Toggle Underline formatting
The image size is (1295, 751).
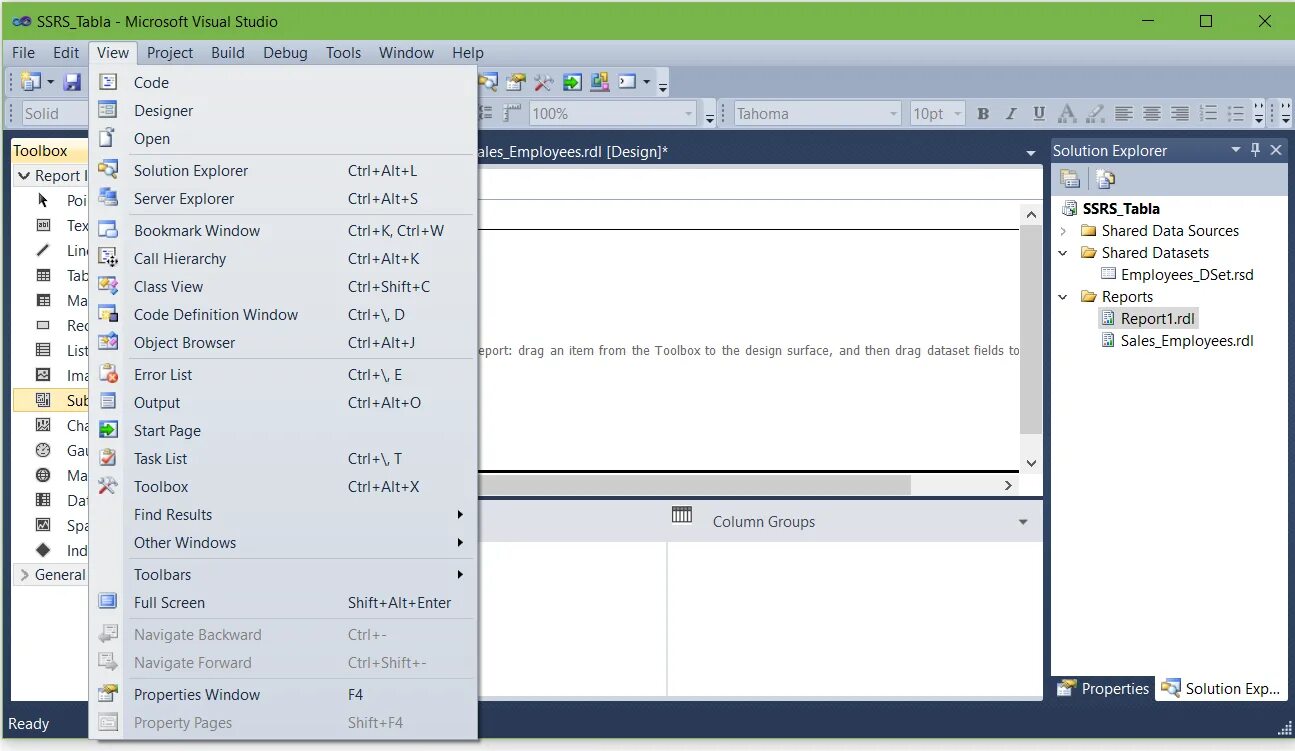click(1039, 114)
